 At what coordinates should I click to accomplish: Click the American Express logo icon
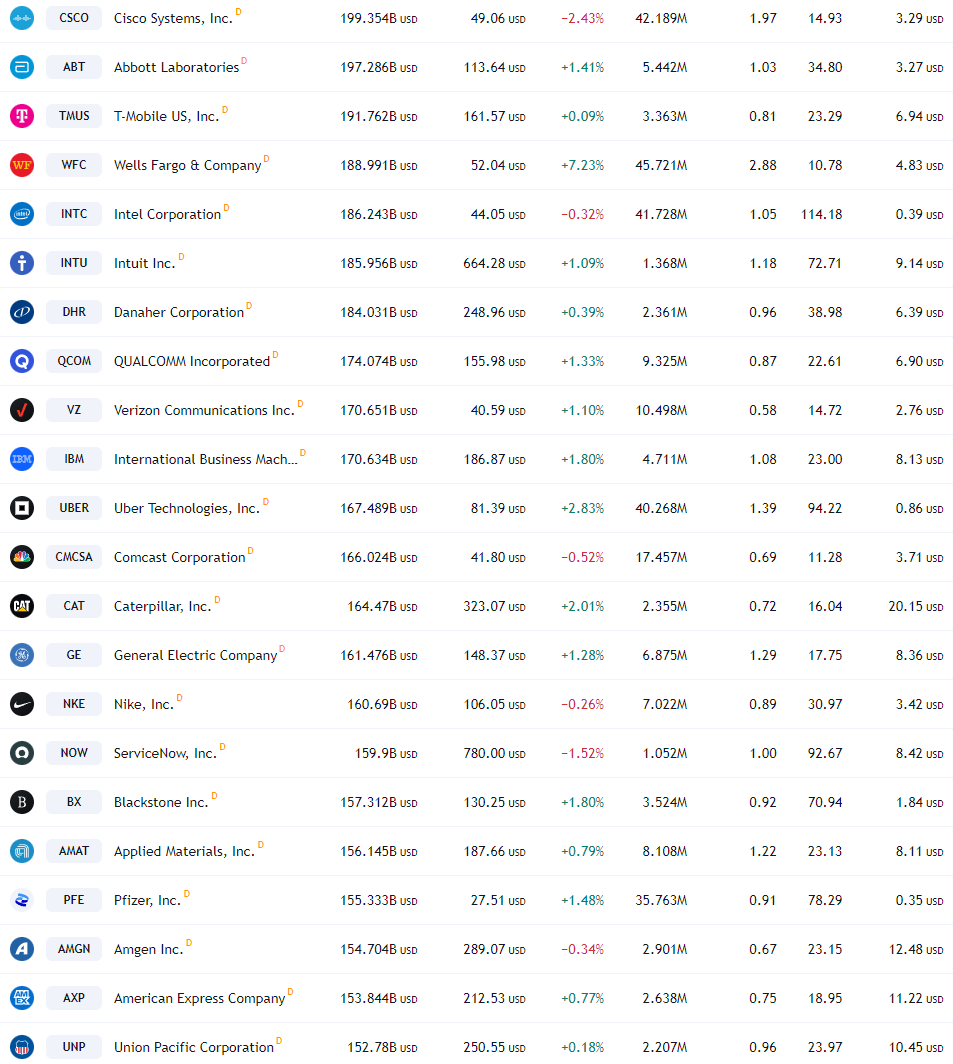22,998
